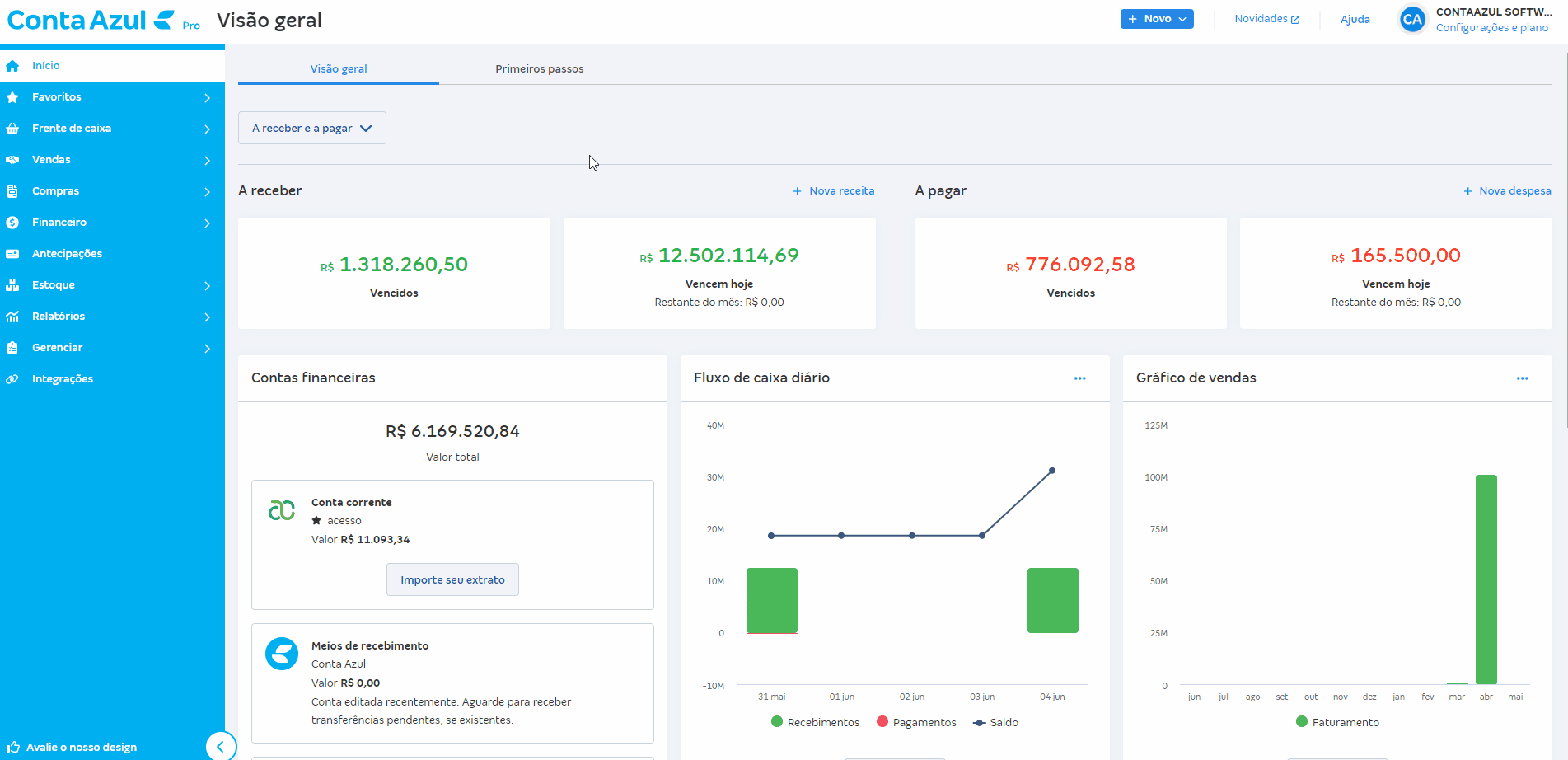Viewport: 1568px width, 760px height.
Task: Click the Frente de caixa basket icon
Action: point(12,129)
